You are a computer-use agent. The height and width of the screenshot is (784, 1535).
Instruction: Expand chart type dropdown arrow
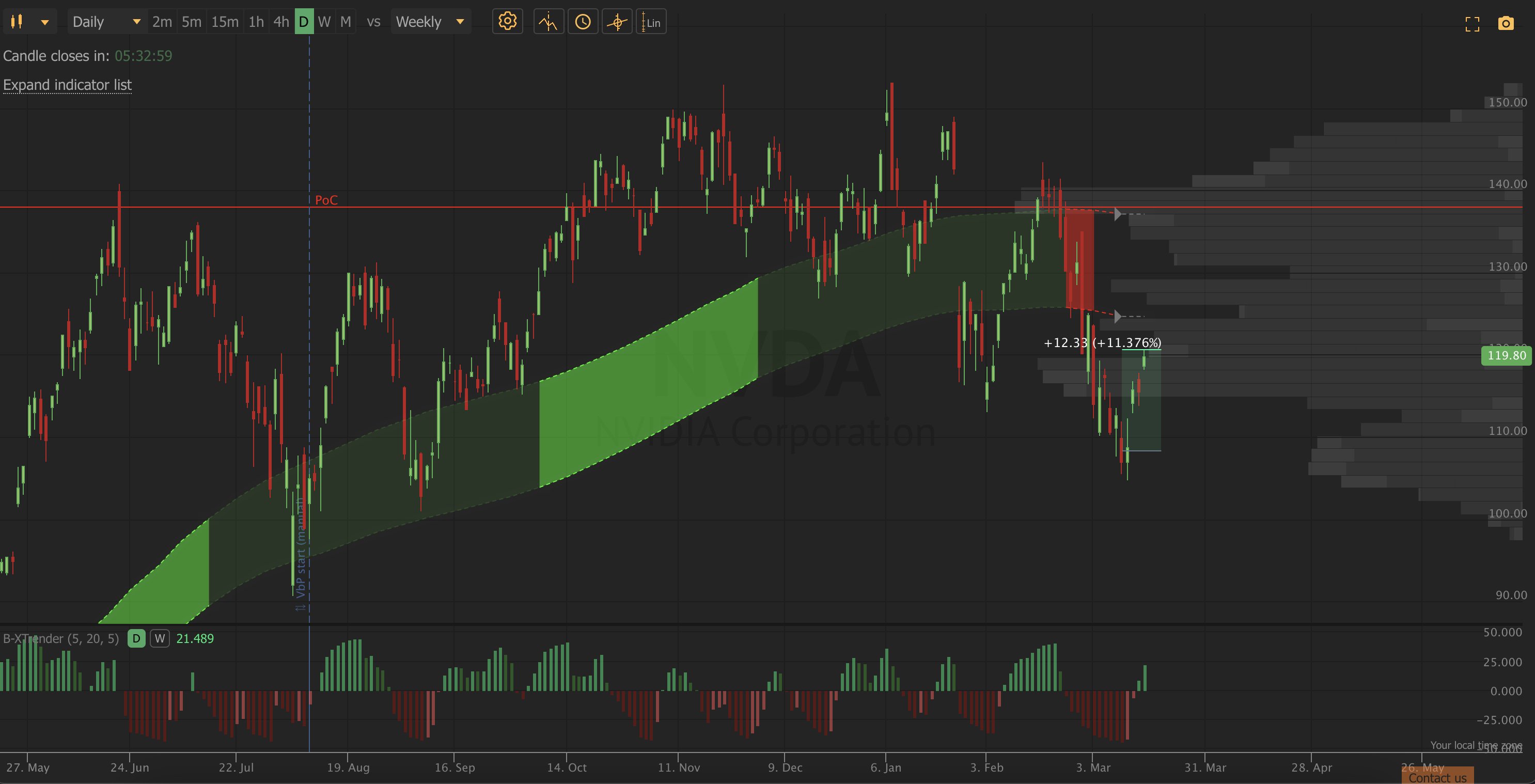click(x=45, y=23)
